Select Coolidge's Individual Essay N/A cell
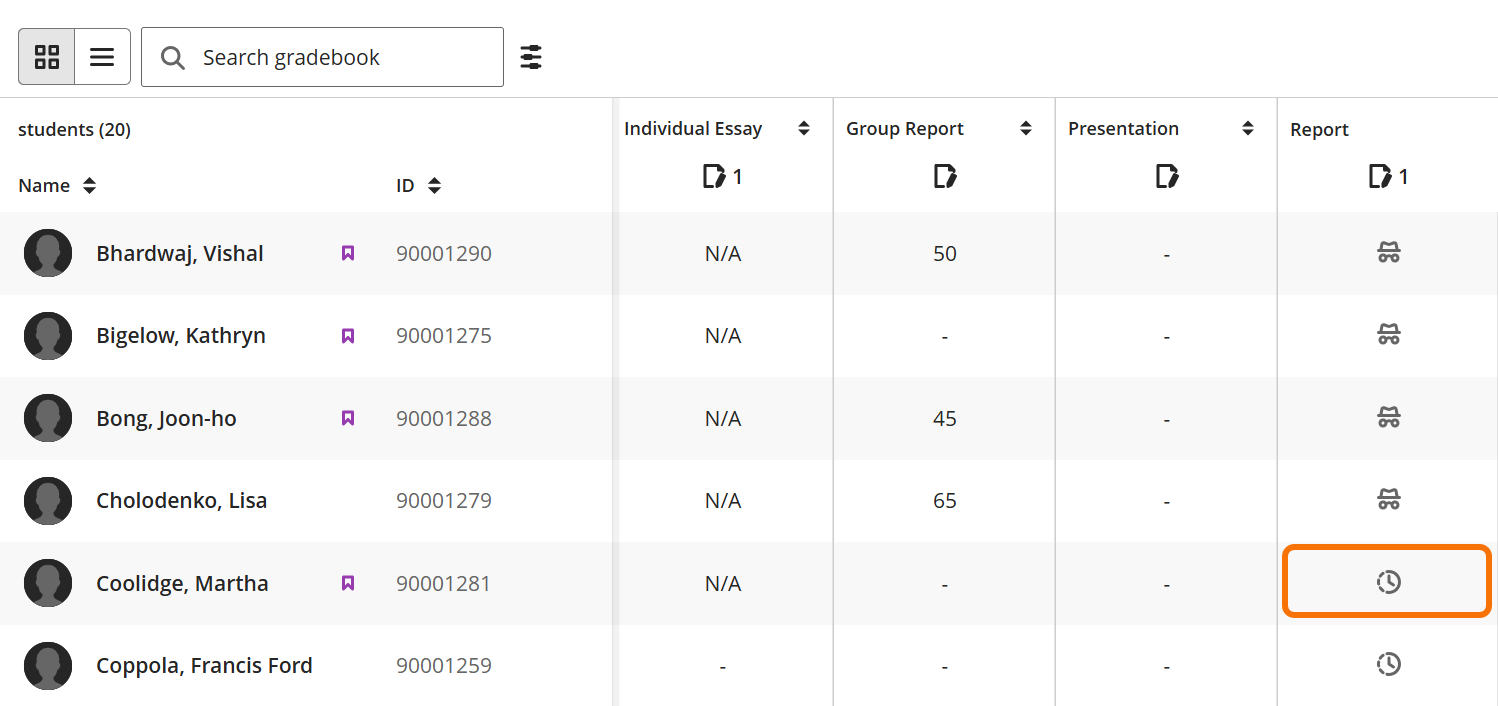The width and height of the screenshot is (1498, 706). [722, 584]
